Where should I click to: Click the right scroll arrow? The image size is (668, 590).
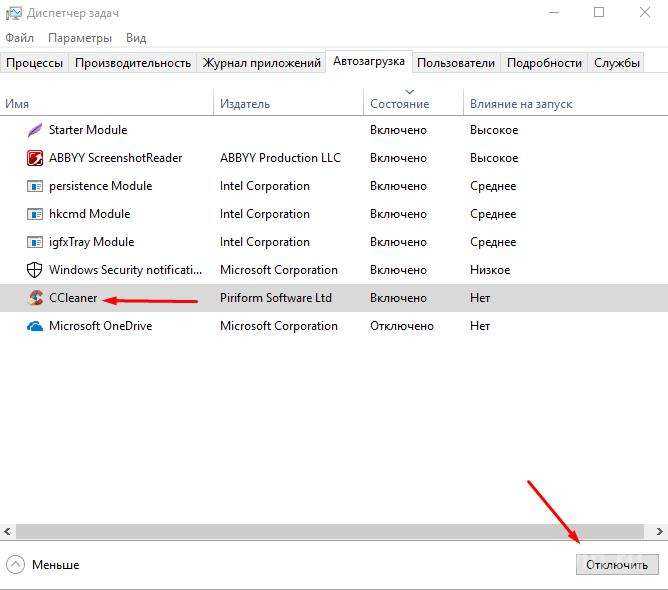pos(659,532)
